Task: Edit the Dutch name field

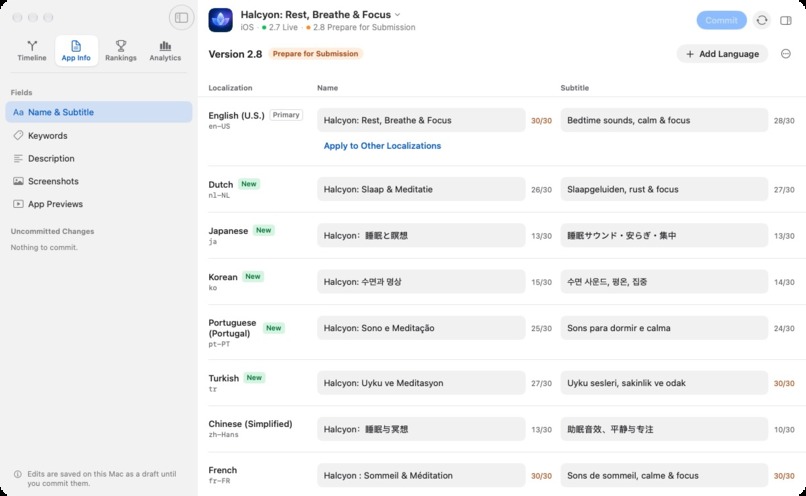Action: [x=421, y=189]
